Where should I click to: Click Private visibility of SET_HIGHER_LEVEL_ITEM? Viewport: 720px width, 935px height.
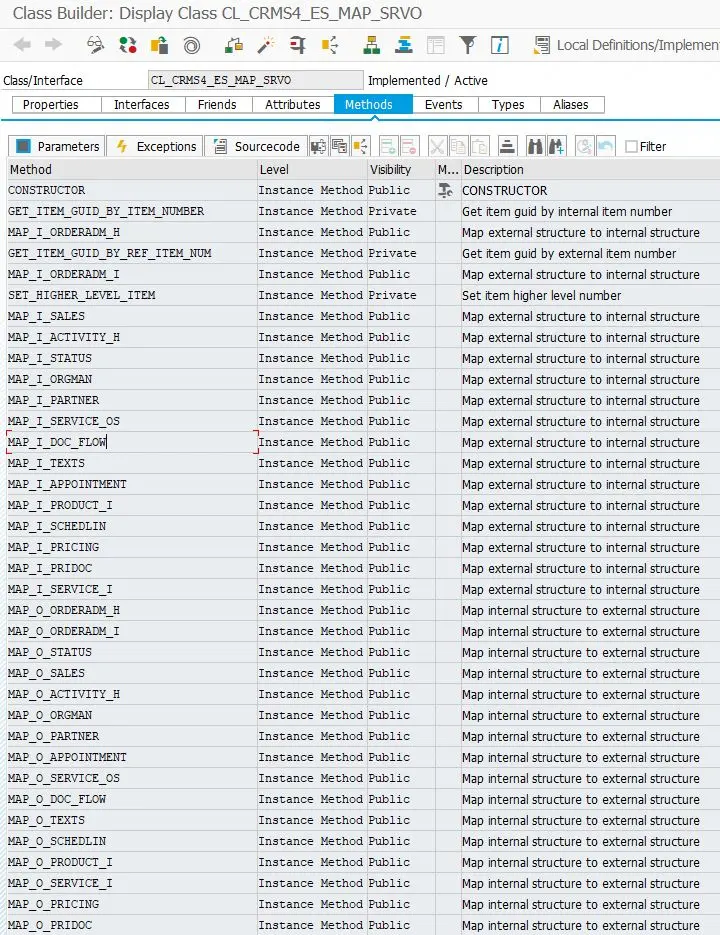click(393, 295)
